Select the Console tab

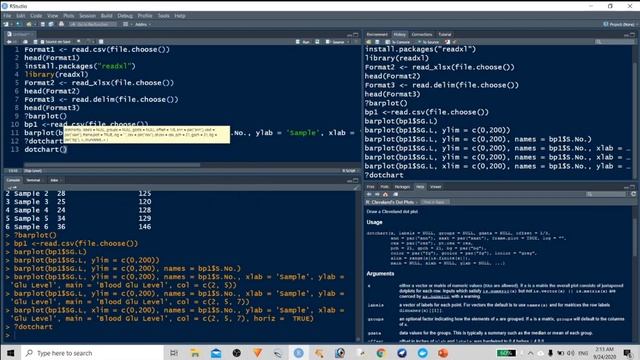coord(13,180)
